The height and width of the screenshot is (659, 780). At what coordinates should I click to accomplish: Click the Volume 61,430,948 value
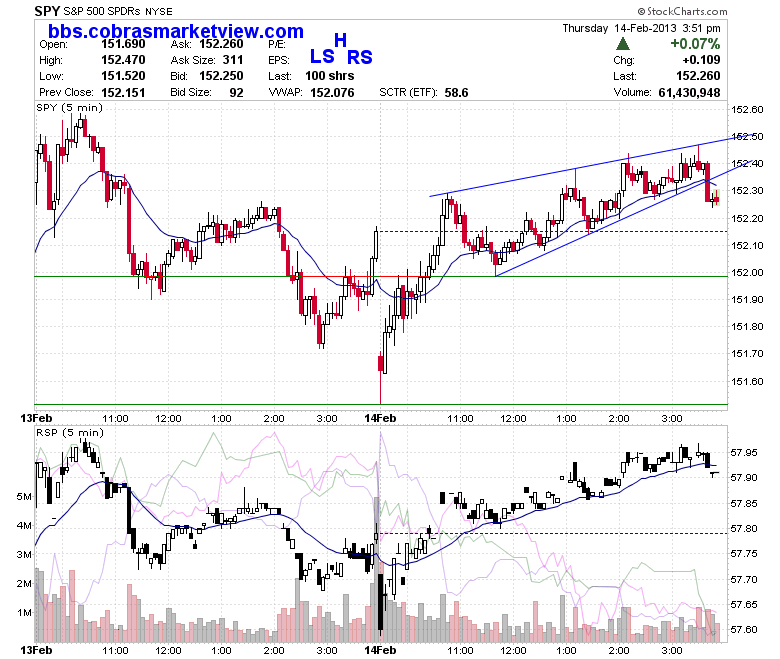[689, 93]
